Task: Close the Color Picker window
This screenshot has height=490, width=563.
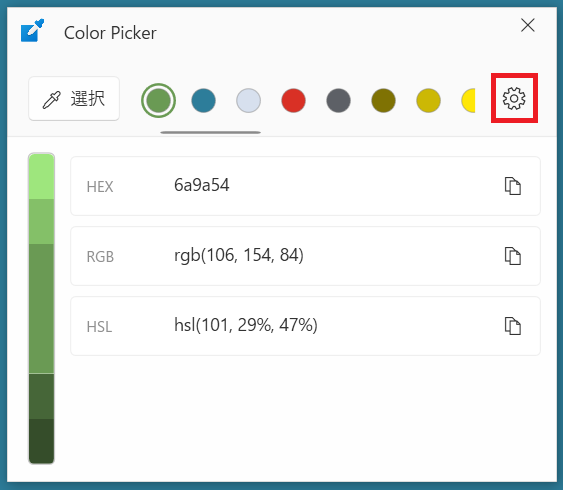Action: click(528, 25)
